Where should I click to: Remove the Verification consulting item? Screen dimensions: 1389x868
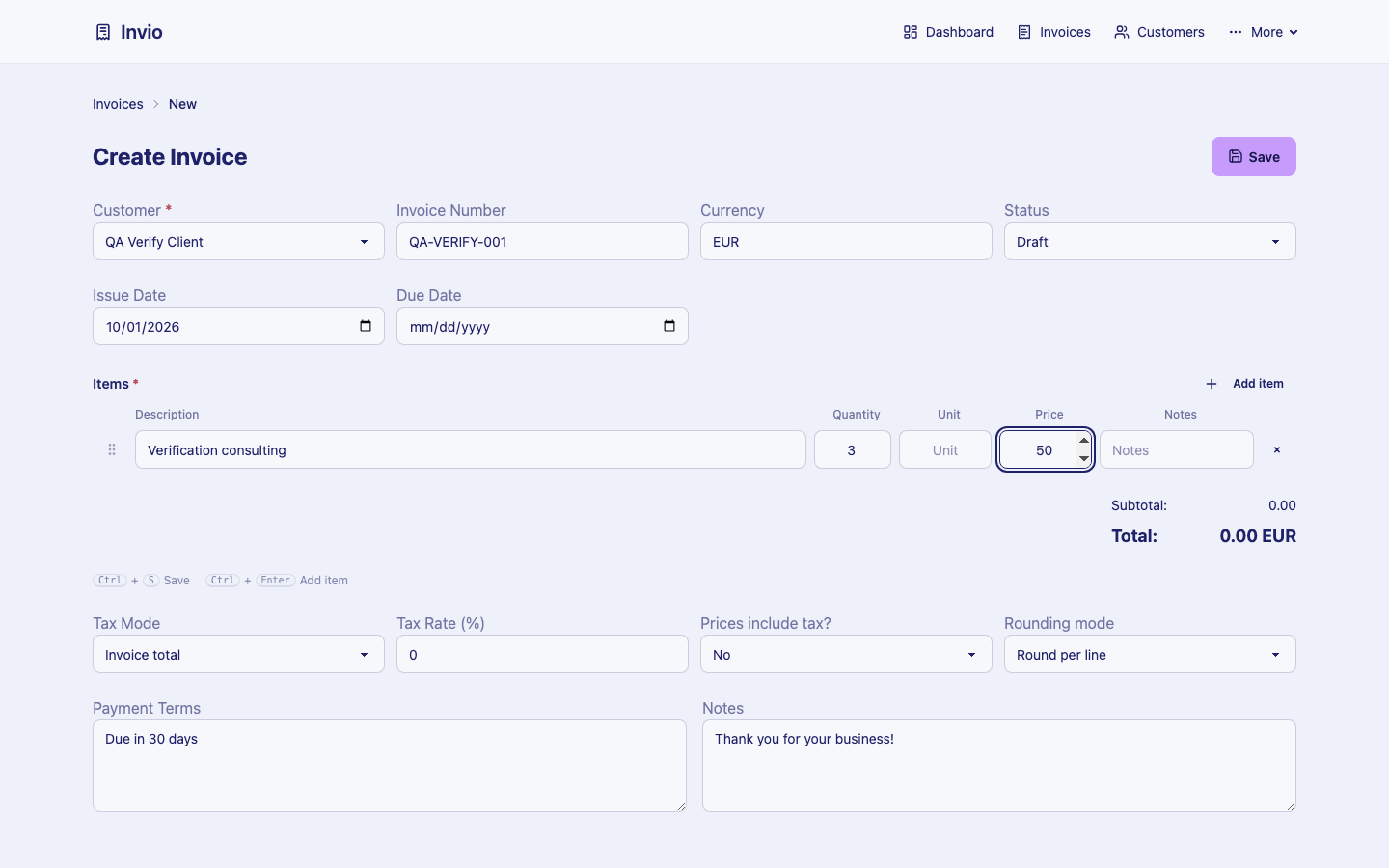click(x=1277, y=449)
